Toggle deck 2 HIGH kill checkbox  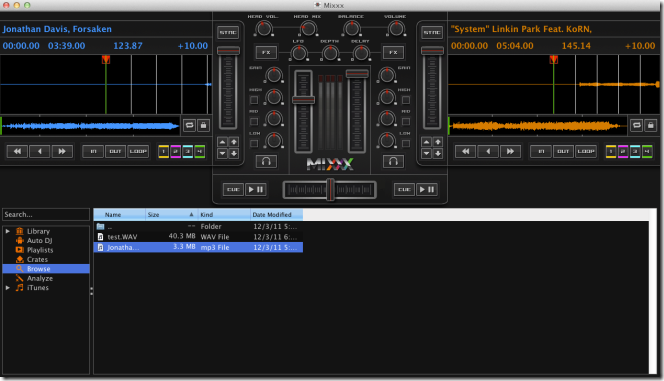pyautogui.click(x=406, y=100)
